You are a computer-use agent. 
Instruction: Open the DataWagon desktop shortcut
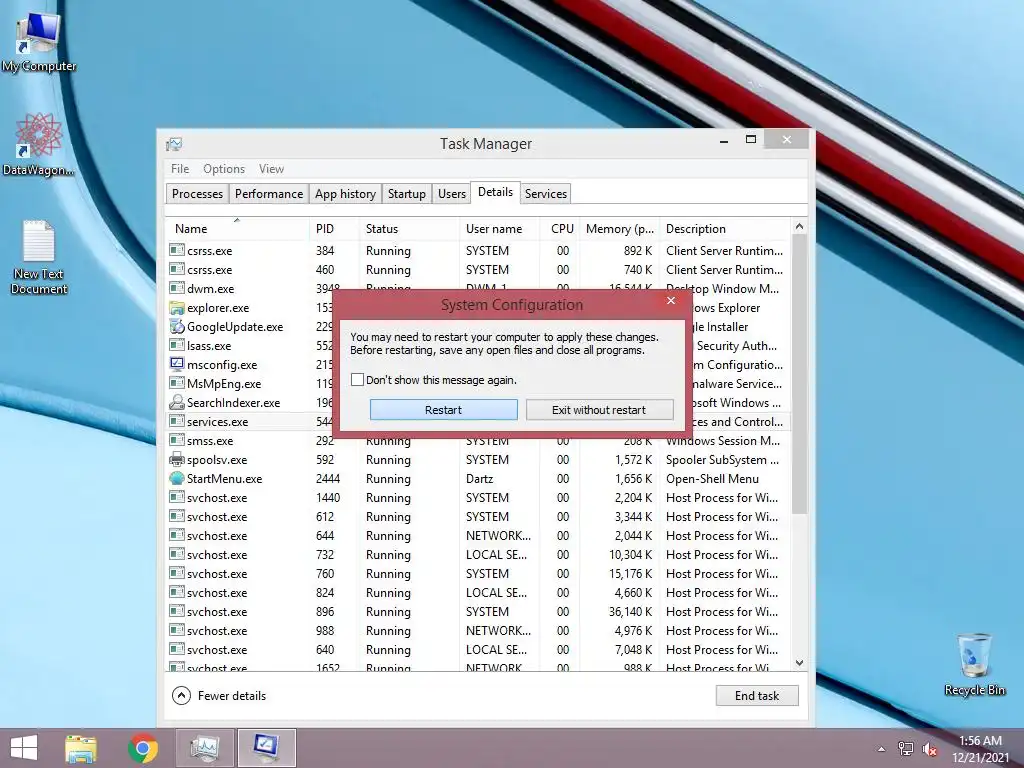coord(38,144)
